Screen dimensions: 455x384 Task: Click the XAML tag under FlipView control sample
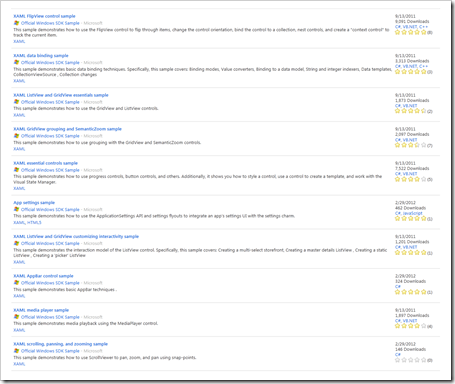19,41
